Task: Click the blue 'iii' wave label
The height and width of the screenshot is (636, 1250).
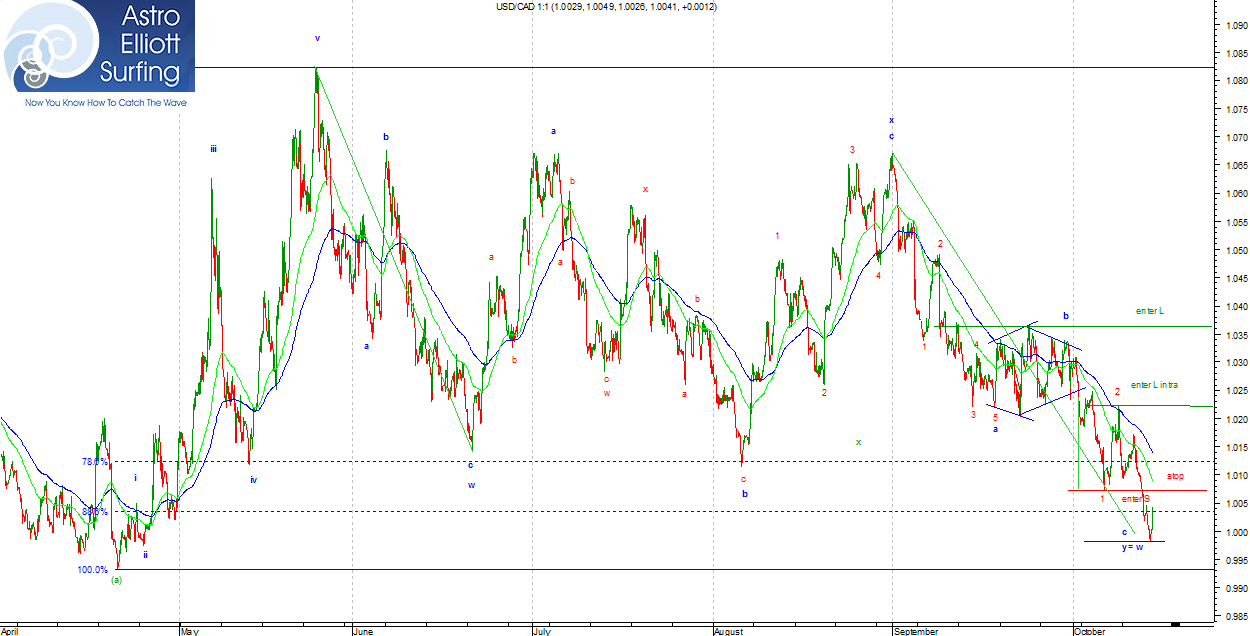Action: [213, 149]
